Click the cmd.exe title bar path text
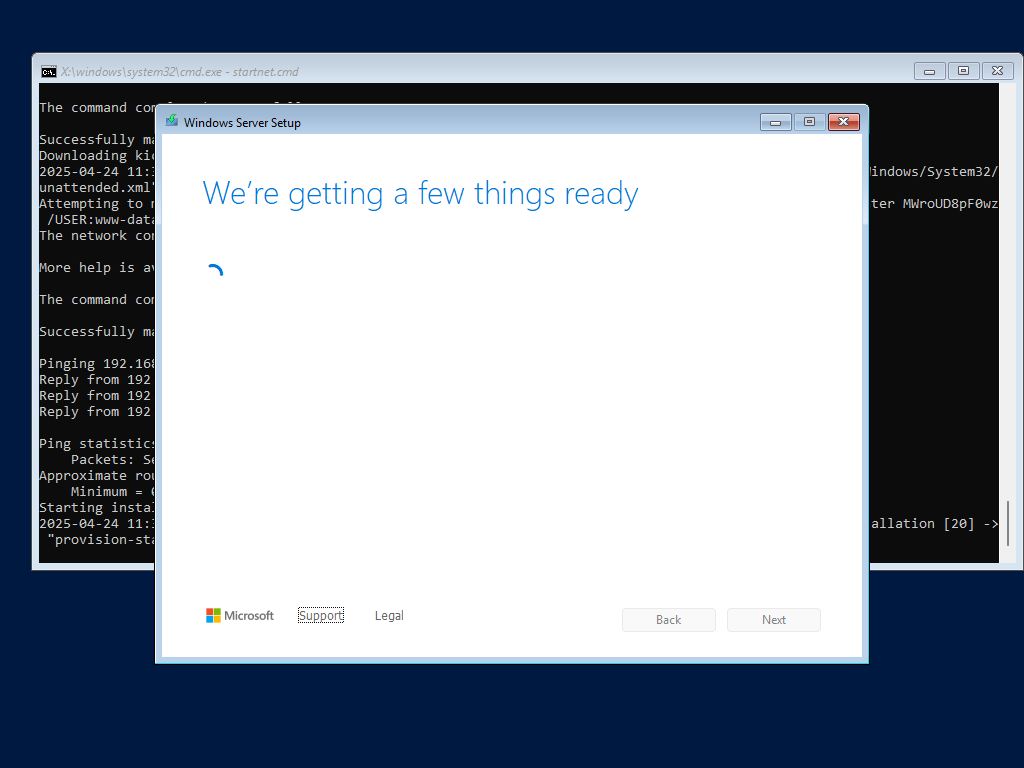 [x=180, y=72]
